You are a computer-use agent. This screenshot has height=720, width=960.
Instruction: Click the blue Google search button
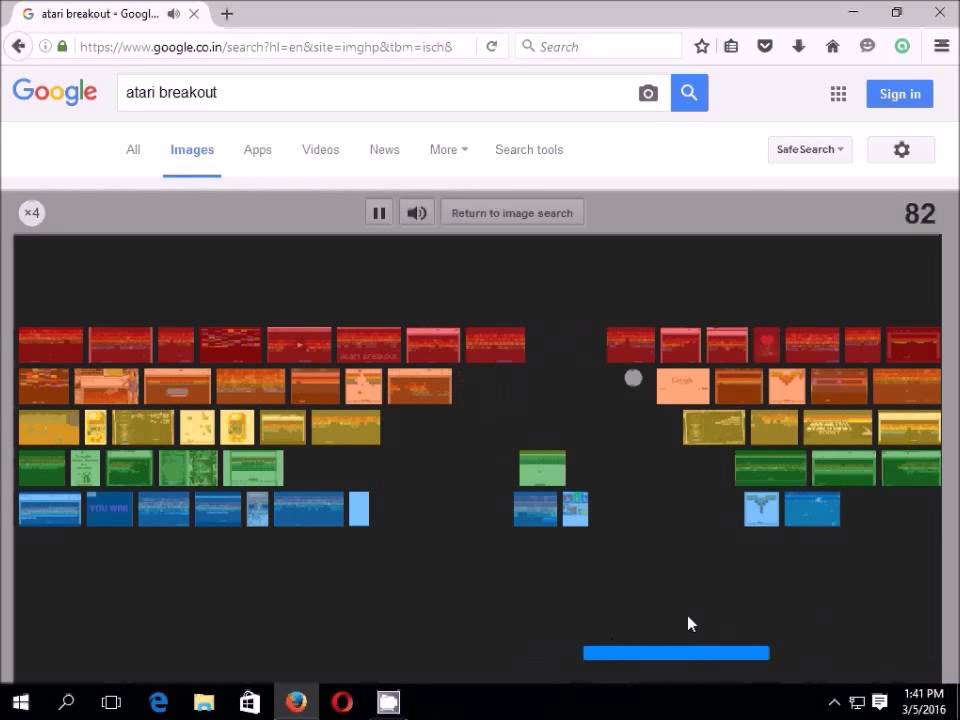tap(689, 93)
